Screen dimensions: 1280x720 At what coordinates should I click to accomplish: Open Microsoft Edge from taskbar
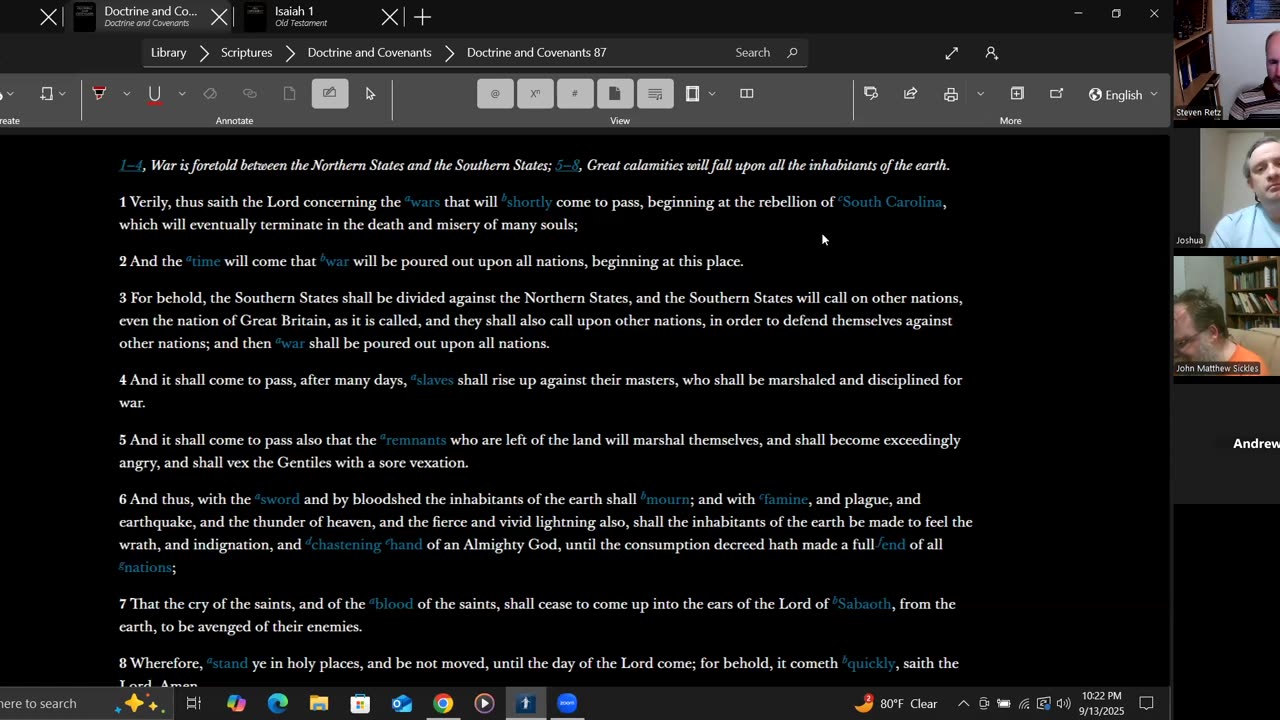point(278,703)
